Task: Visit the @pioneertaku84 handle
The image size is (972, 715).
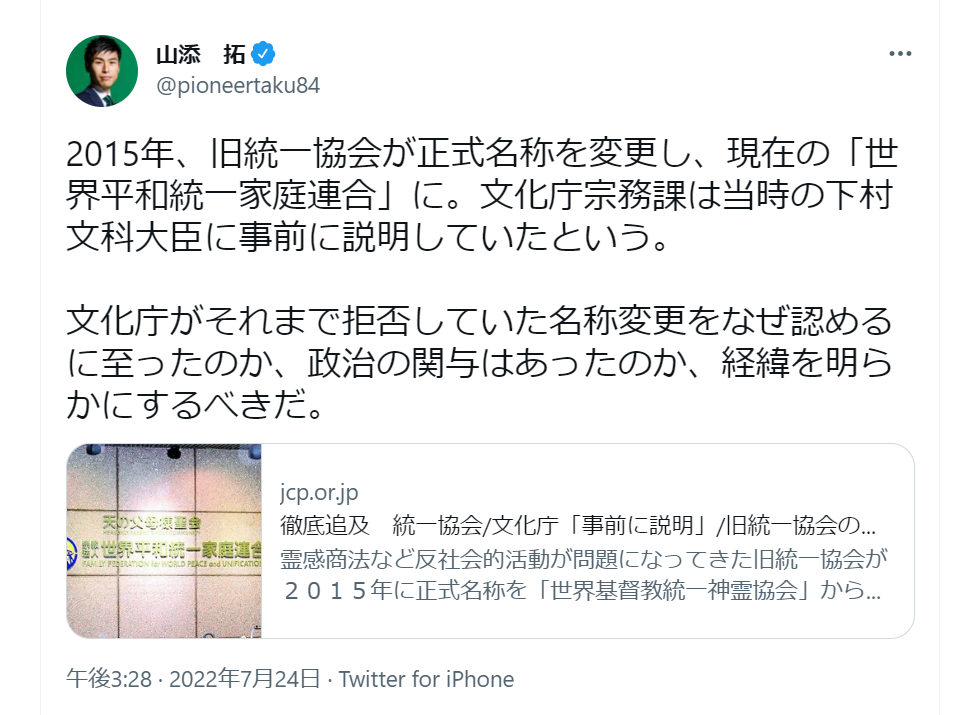Action: [237, 84]
